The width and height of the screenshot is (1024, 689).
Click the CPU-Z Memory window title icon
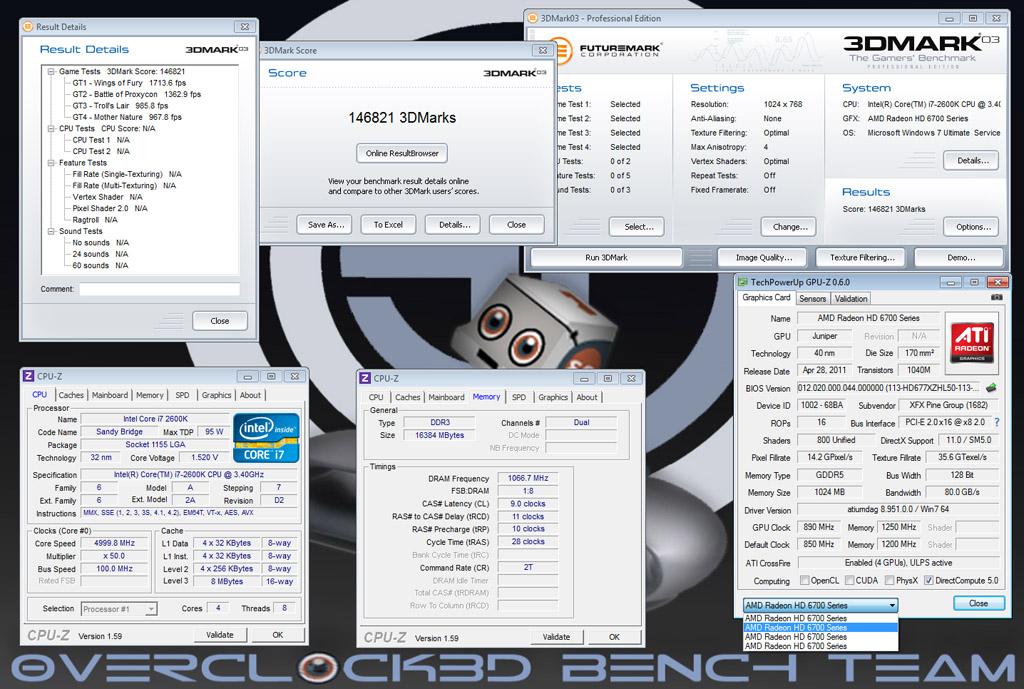tap(365, 378)
